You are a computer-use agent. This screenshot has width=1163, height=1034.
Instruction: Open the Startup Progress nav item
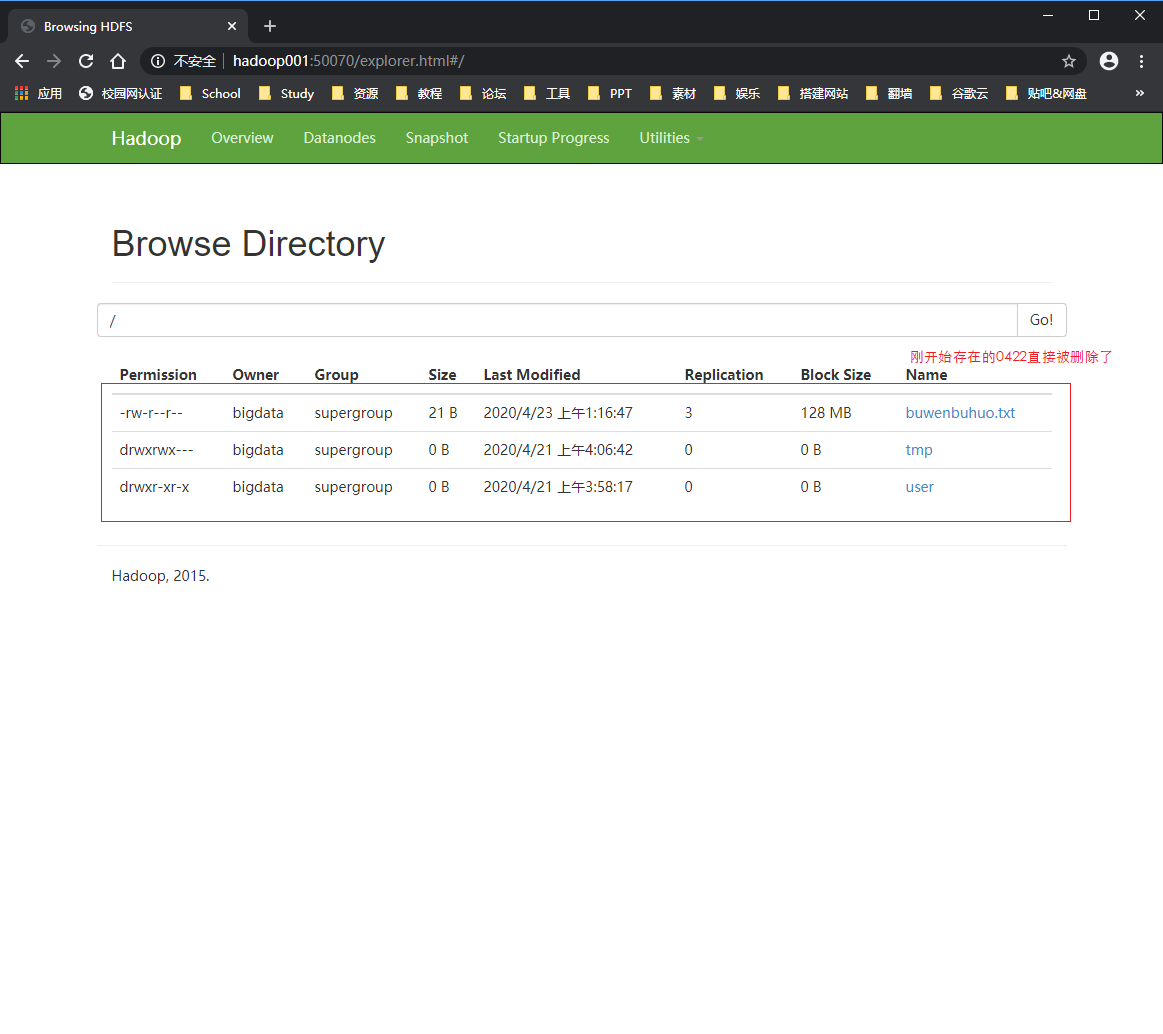click(x=553, y=138)
